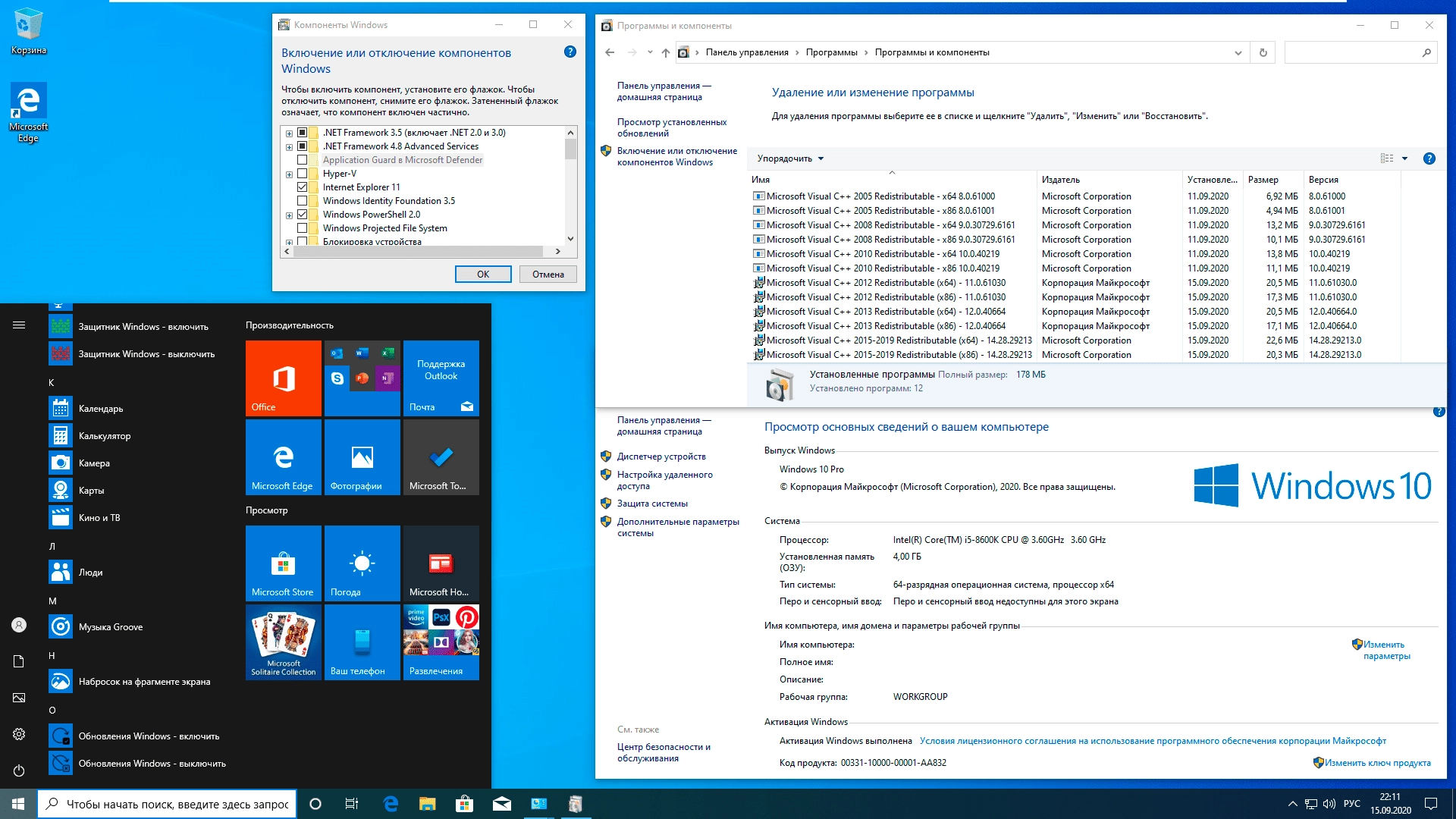Click the Windows Start button on taskbar
Image resolution: width=1456 pixels, height=819 pixels.
tap(18, 804)
